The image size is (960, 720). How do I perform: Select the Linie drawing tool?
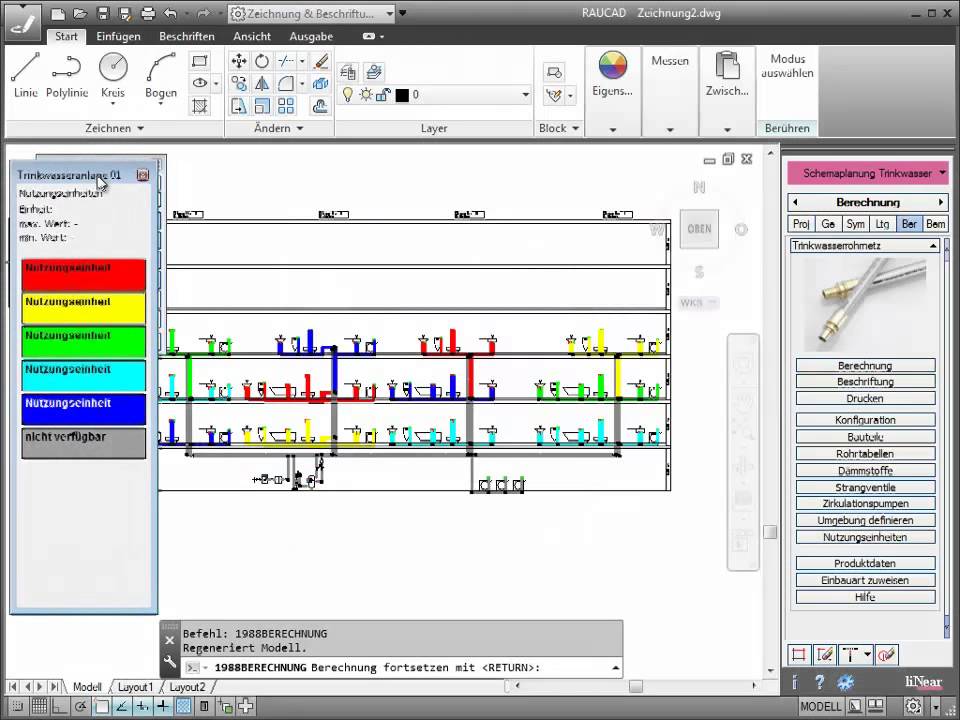[x=25, y=75]
